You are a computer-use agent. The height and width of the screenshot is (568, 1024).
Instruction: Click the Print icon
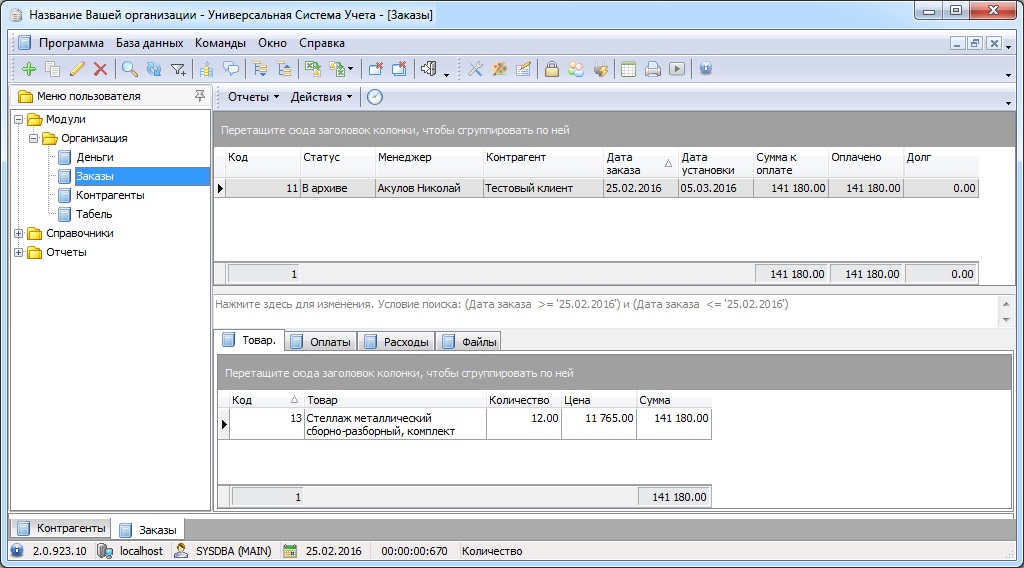652,69
